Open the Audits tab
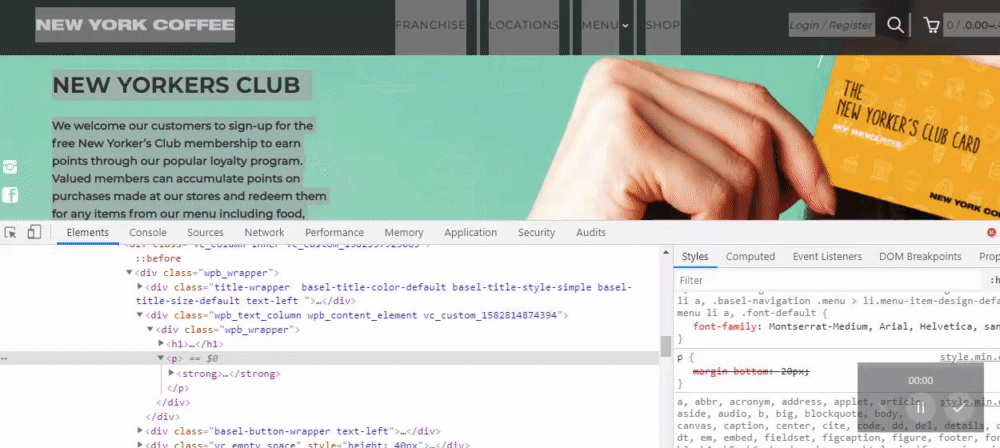1000x448 pixels. [591, 232]
